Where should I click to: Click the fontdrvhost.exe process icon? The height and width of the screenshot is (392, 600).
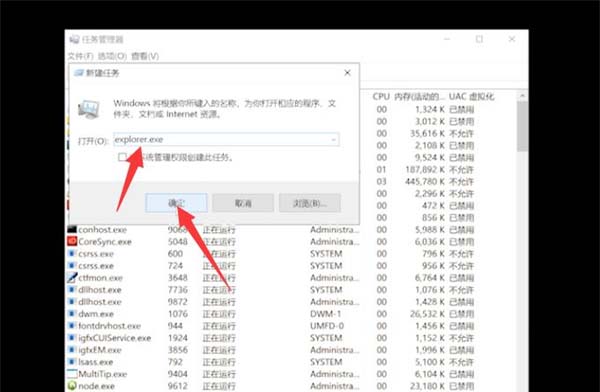72,326
